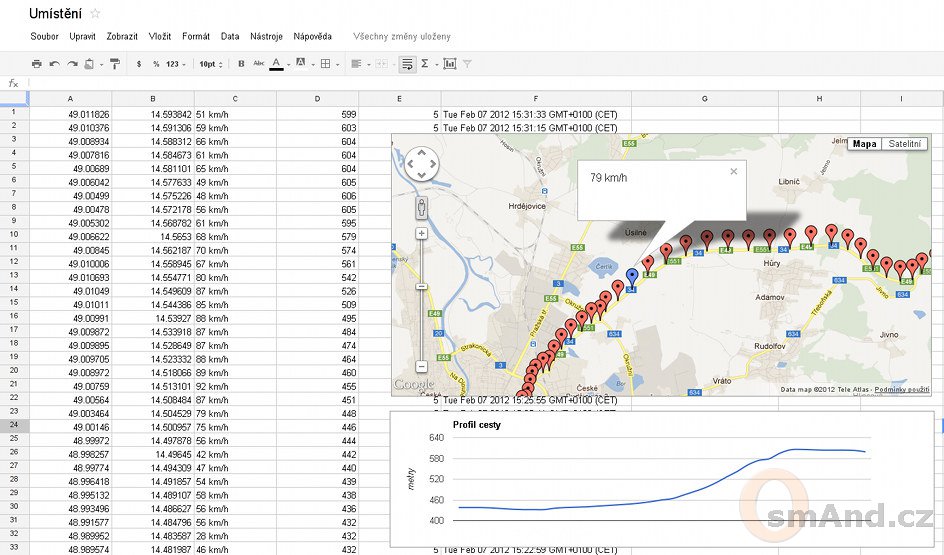Zoom in the map with plus

point(421,234)
